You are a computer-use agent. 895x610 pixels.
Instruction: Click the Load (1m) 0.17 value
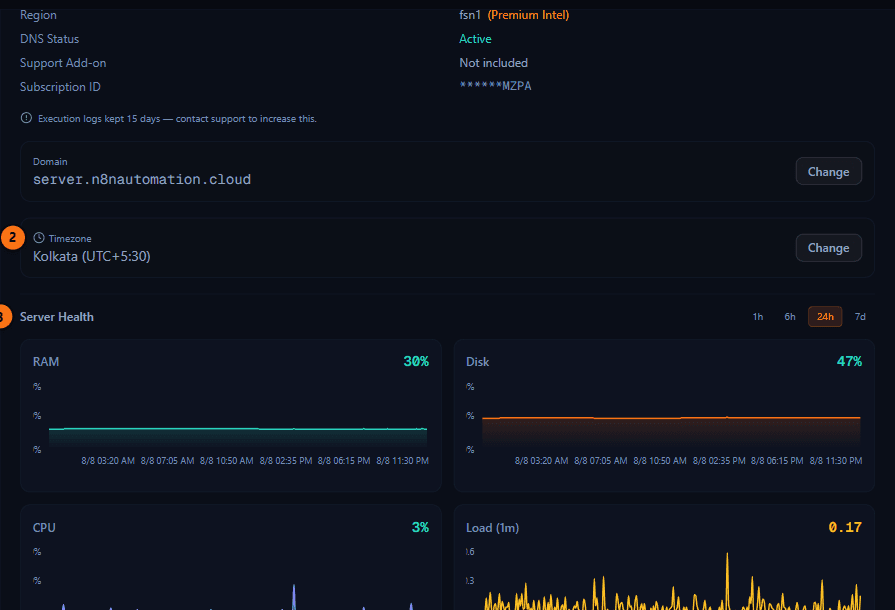[845, 527]
